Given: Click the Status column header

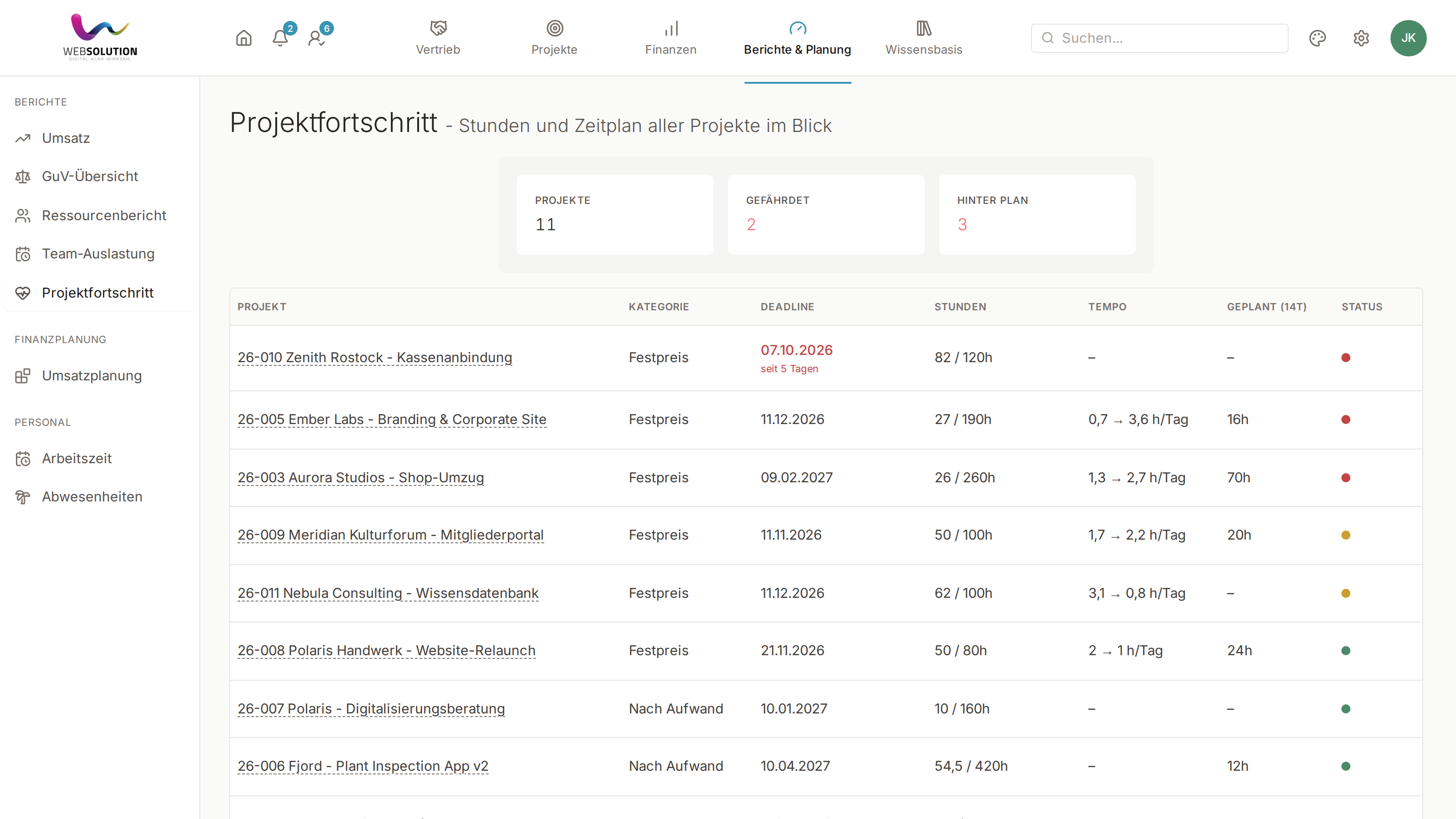Looking at the screenshot, I should click(x=1362, y=307).
